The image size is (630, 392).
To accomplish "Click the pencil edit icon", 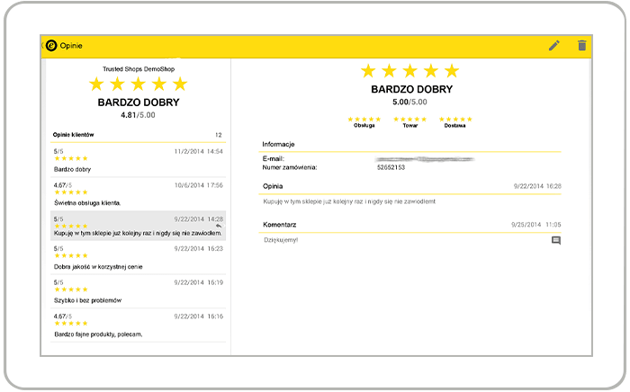I will (x=554, y=45).
